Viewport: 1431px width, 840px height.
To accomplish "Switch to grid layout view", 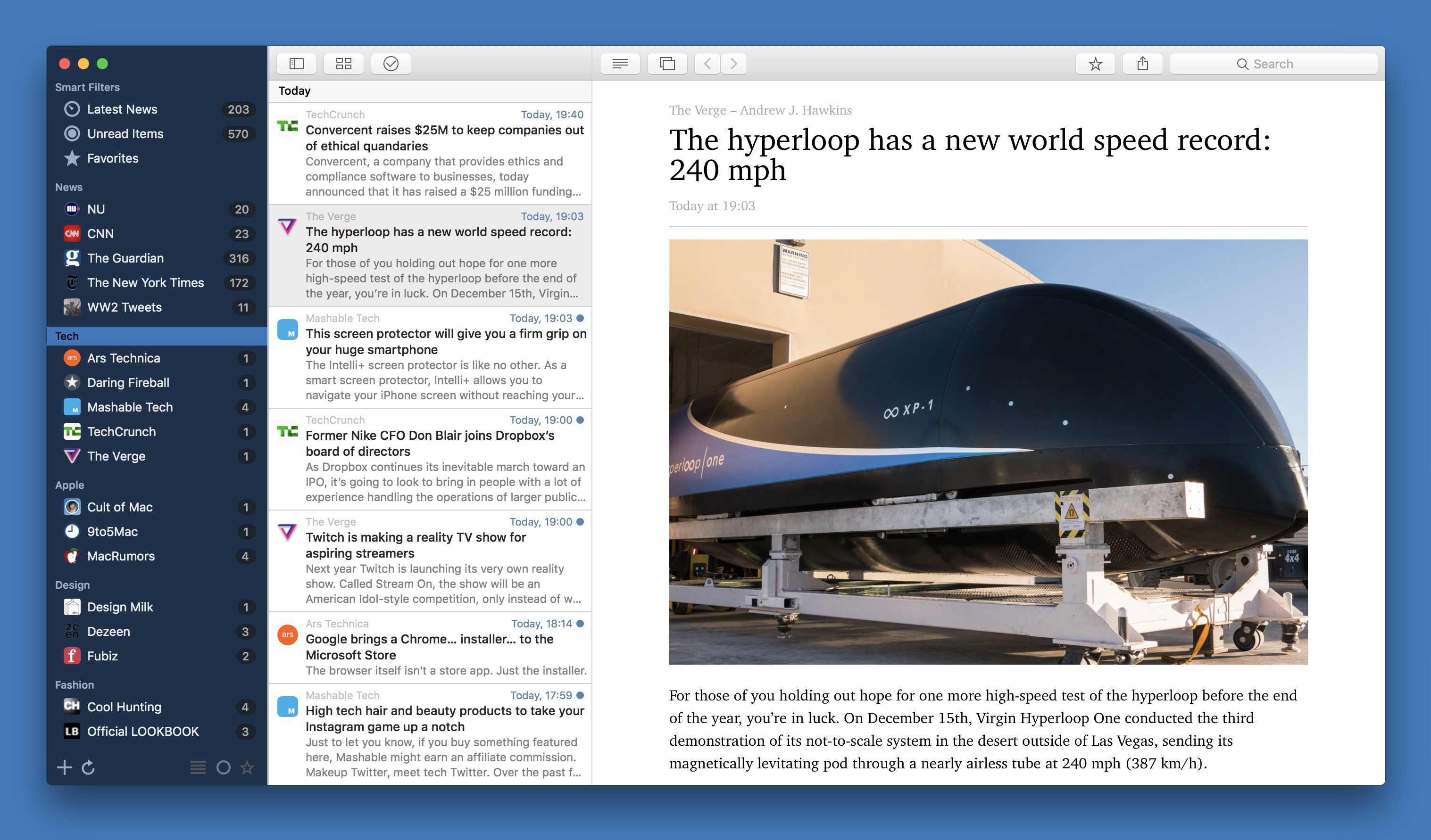I will coord(343,64).
